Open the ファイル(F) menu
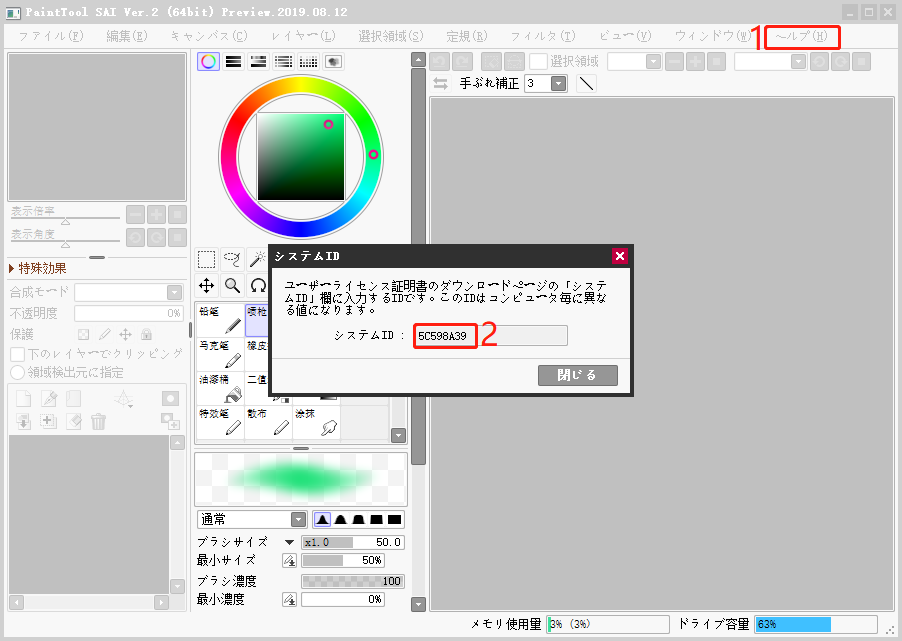The width and height of the screenshot is (902, 641). [51, 36]
